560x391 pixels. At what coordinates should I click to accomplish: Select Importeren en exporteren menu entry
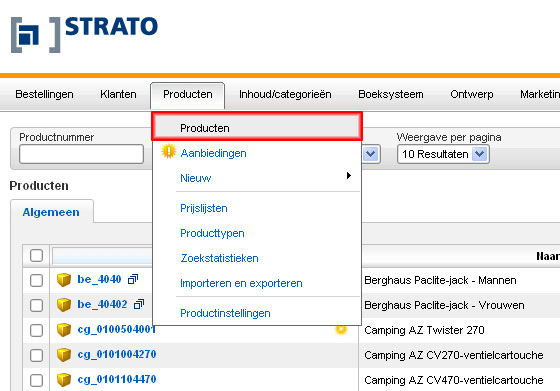tap(241, 283)
